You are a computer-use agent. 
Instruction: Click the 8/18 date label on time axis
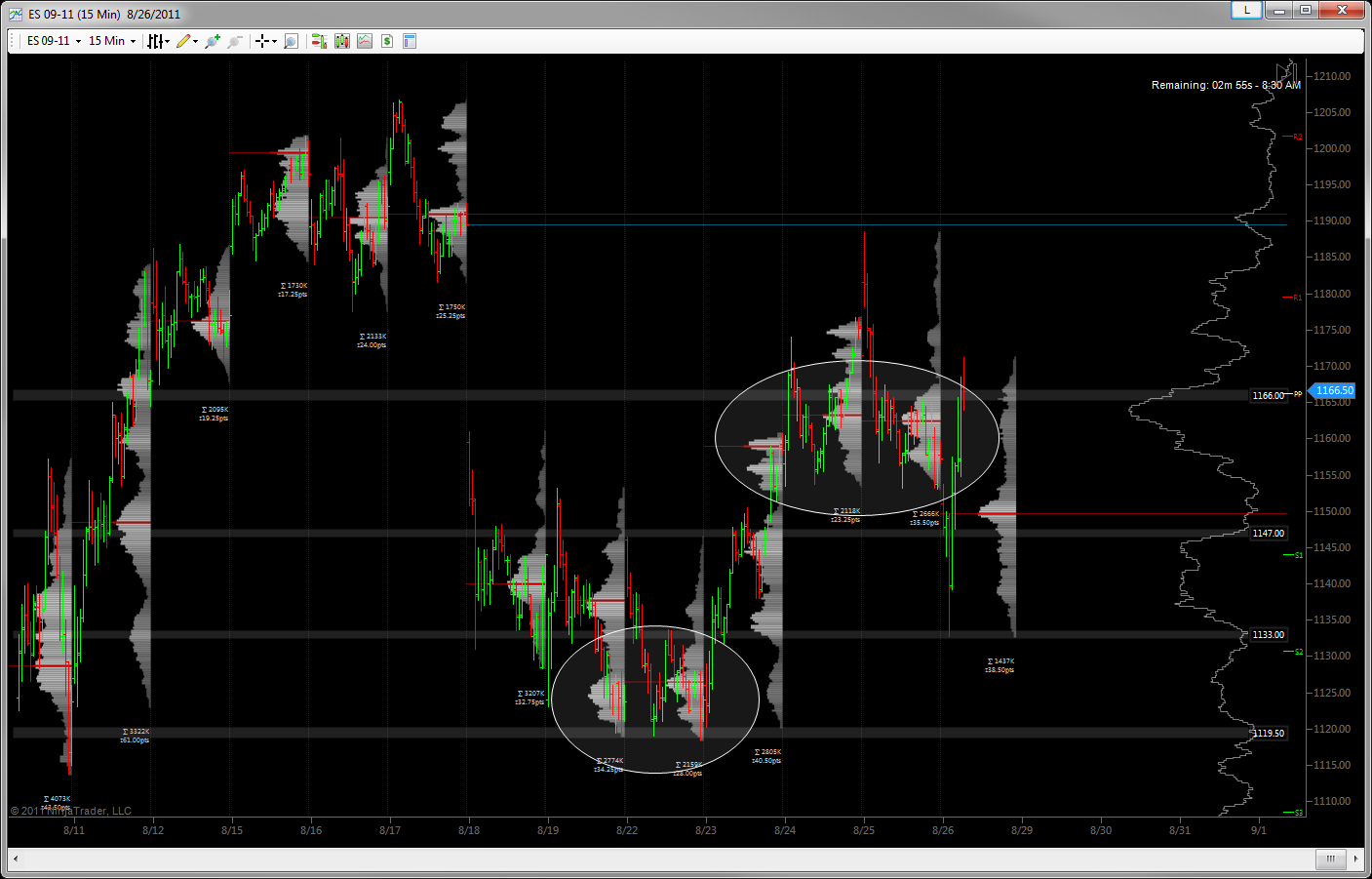tap(469, 830)
